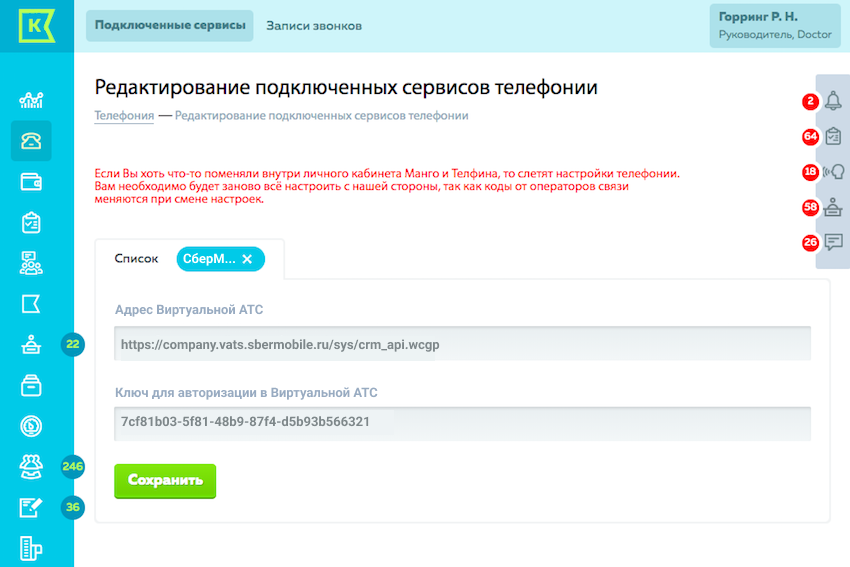Open the archive box sidebar icon
Viewport: 850px width, 567px height.
click(x=31, y=385)
